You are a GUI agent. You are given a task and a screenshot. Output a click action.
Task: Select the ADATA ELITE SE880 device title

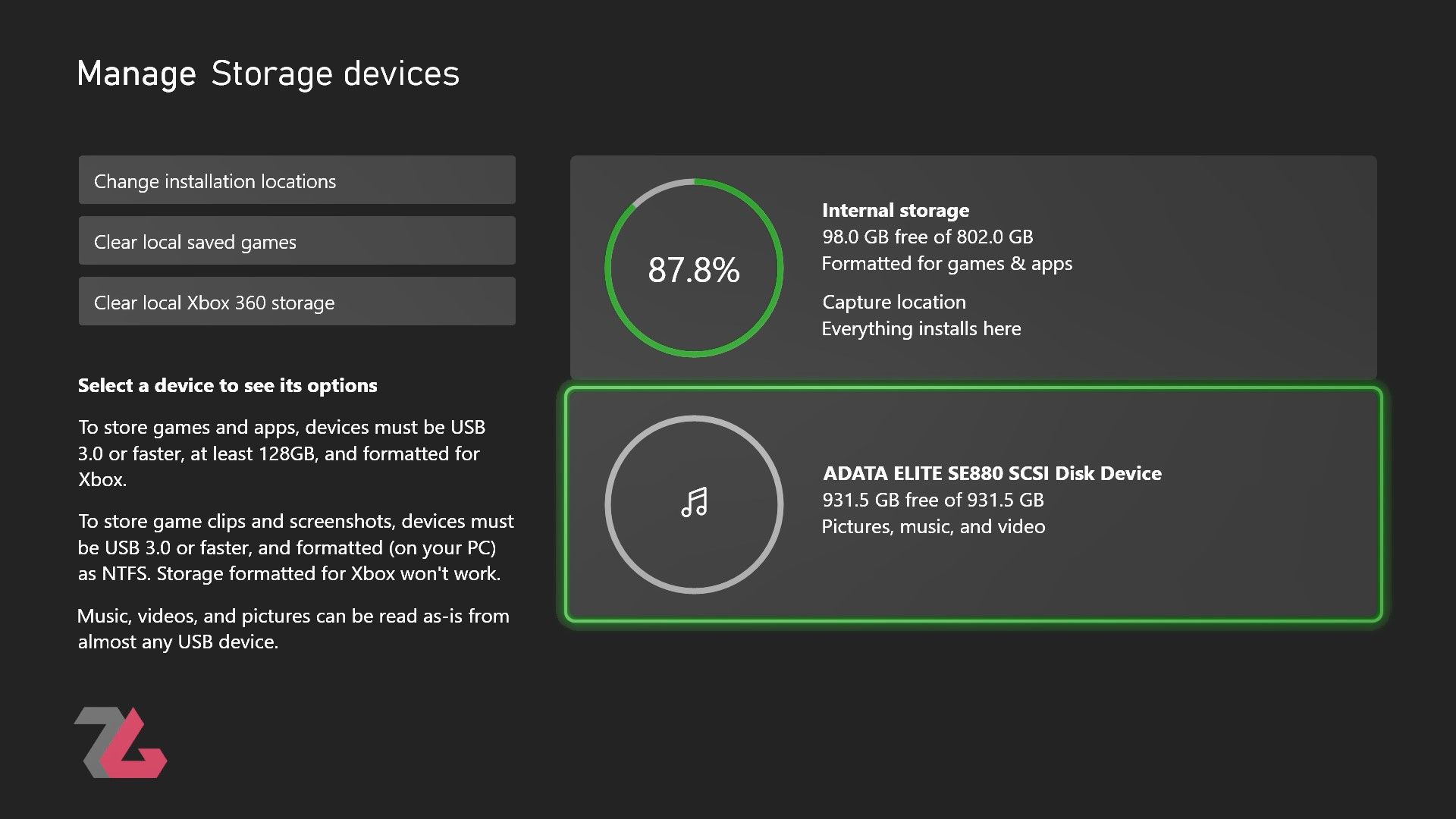click(x=992, y=473)
